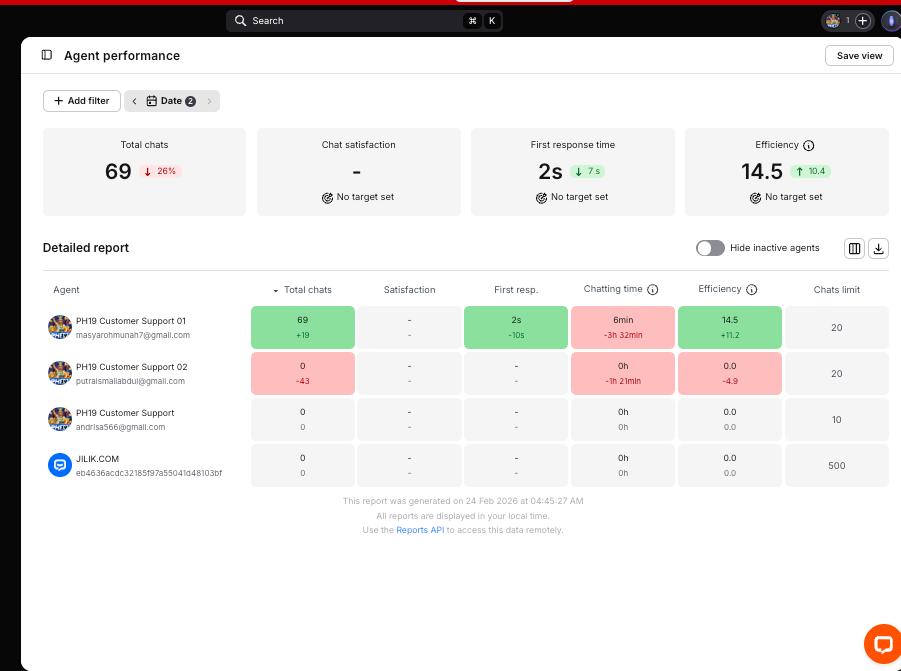Image resolution: width=901 pixels, height=671 pixels.
Task: Sort by Total chats column header
Action: [x=302, y=290]
